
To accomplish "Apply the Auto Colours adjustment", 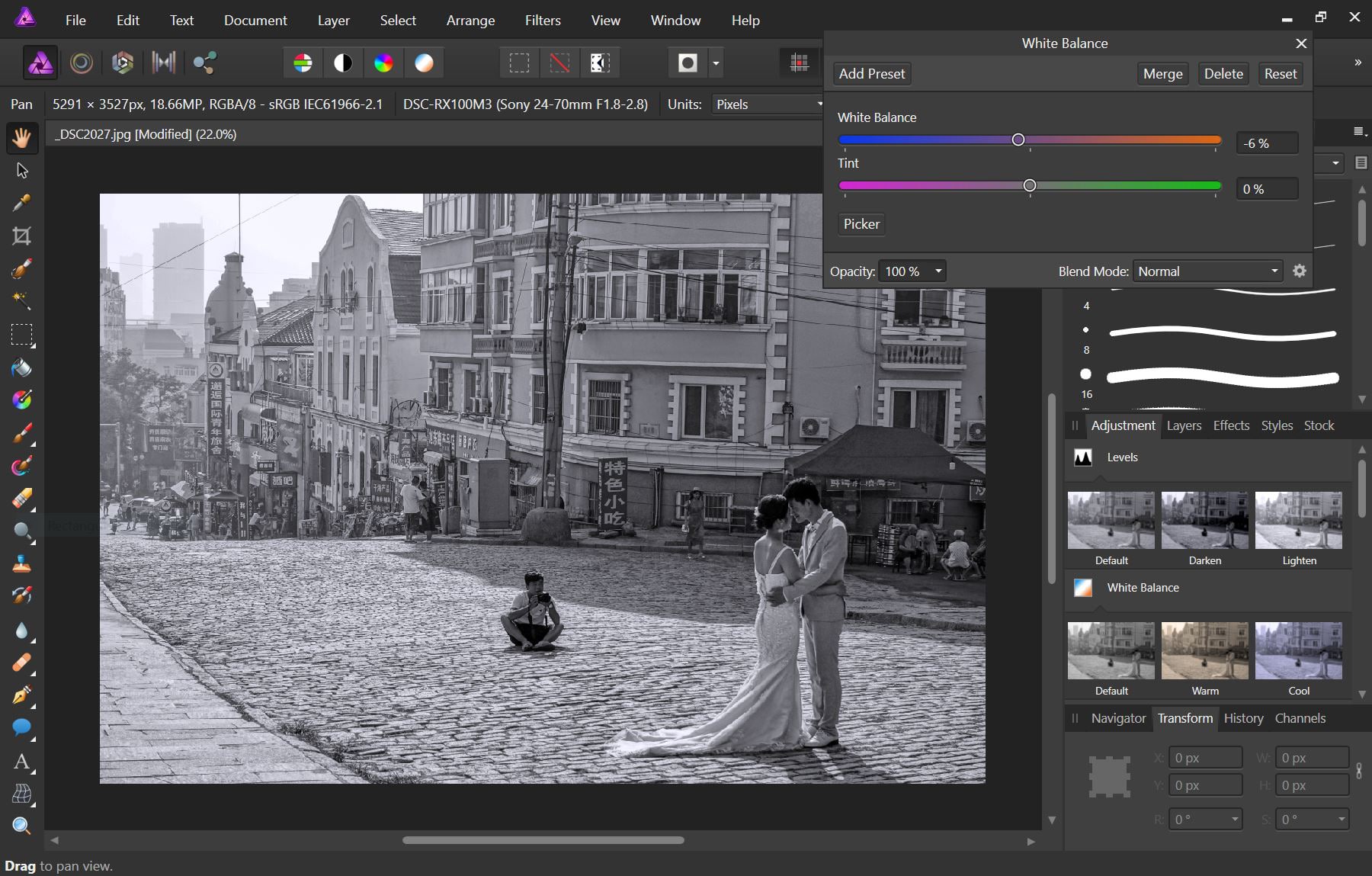I will (383, 63).
